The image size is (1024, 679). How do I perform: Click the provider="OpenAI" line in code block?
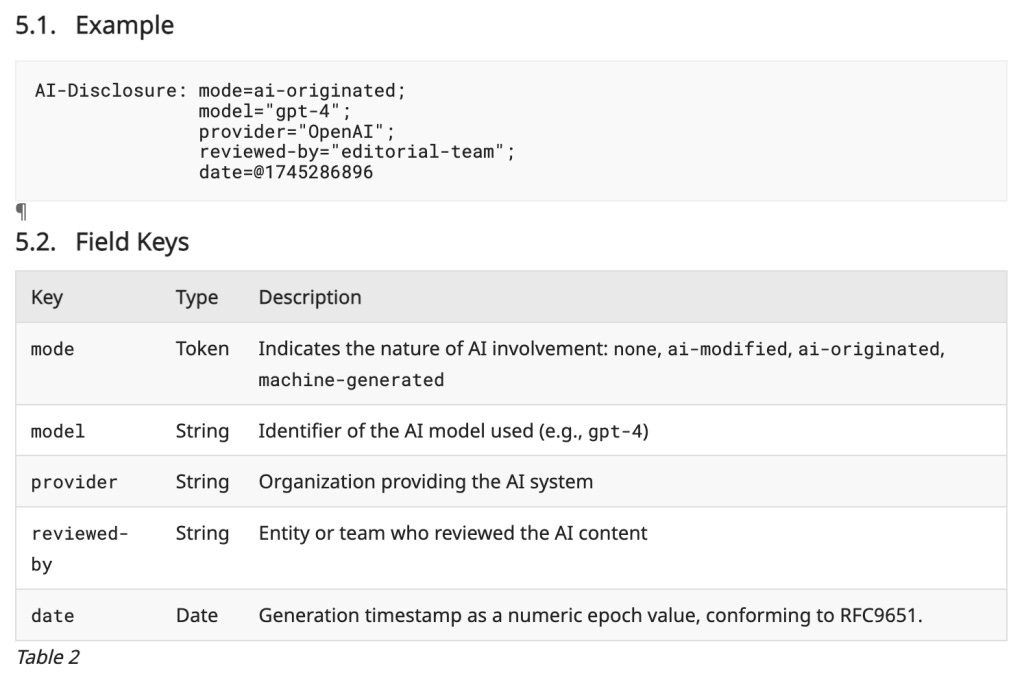(298, 131)
